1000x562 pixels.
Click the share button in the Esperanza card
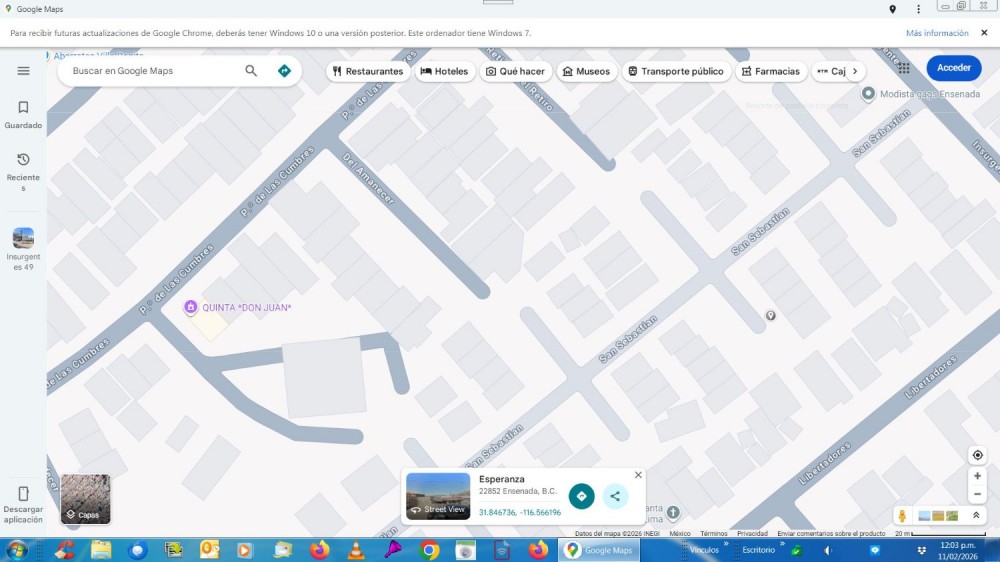(615, 496)
